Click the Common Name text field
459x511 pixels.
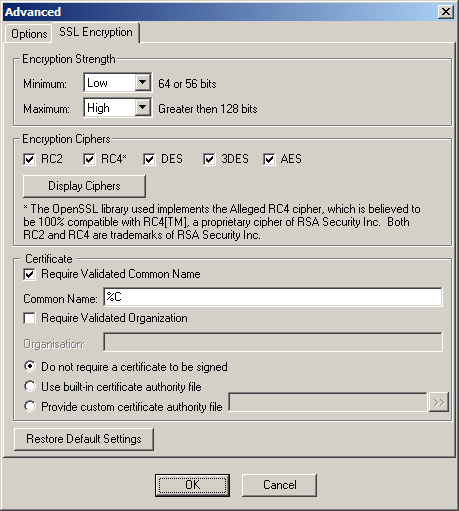click(x=273, y=297)
